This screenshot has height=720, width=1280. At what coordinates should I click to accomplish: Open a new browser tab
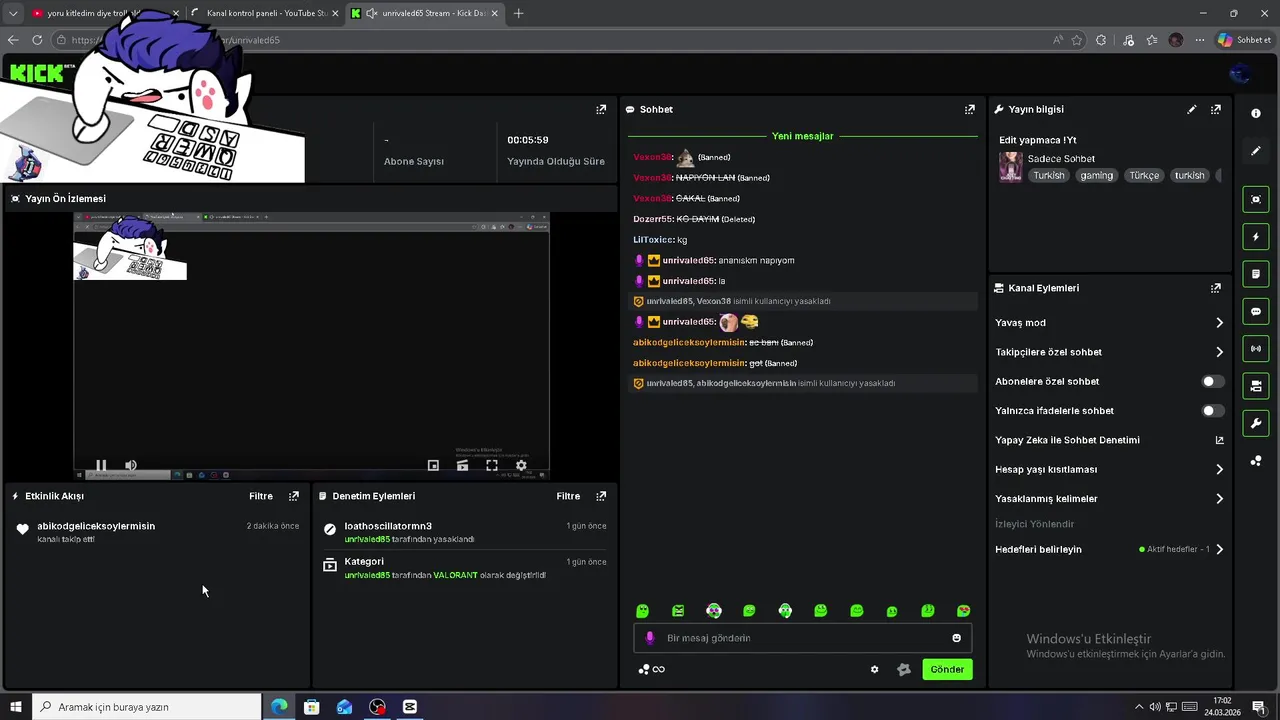[x=518, y=13]
